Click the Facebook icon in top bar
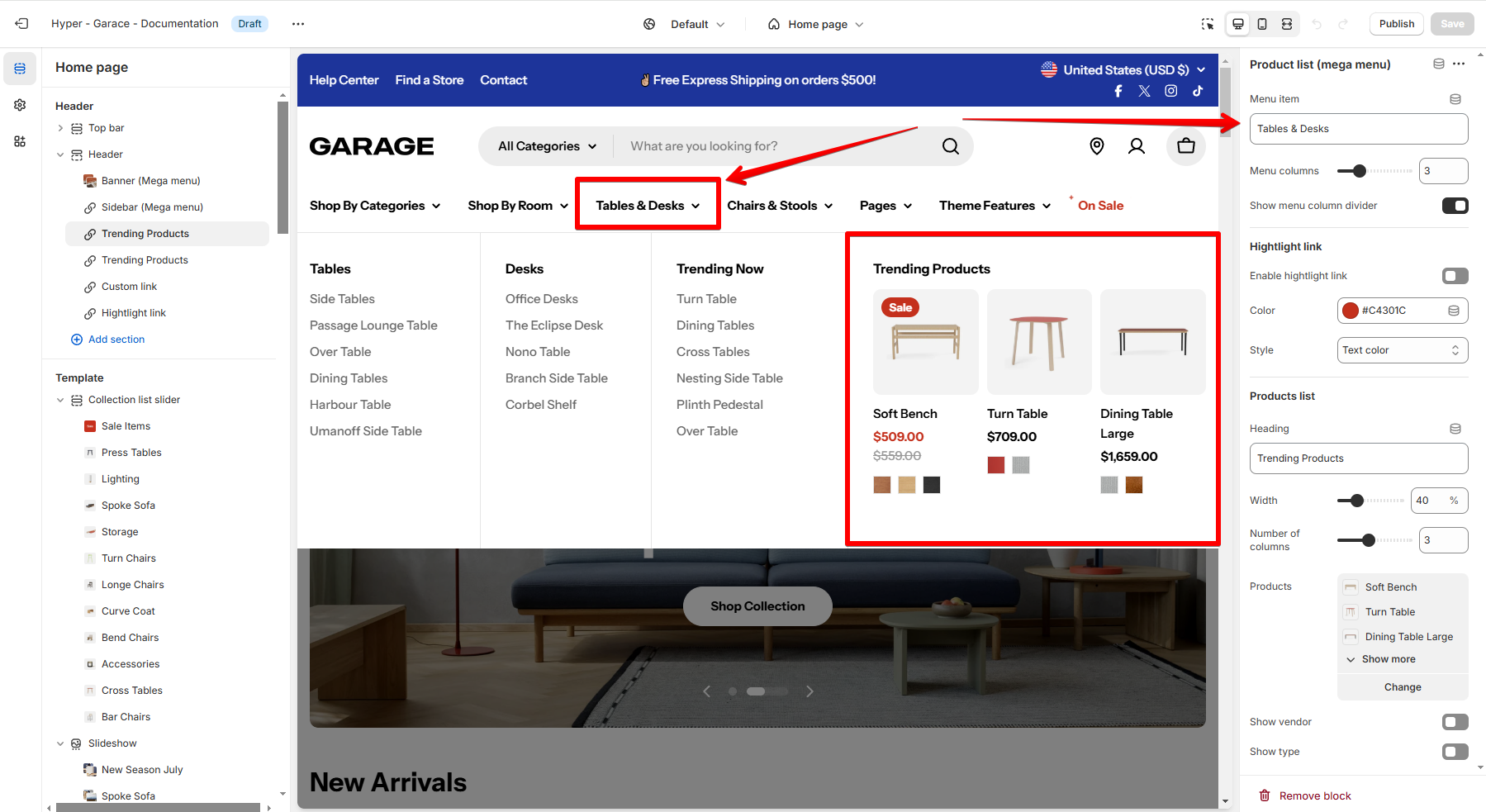Image resolution: width=1486 pixels, height=812 pixels. 1118,91
